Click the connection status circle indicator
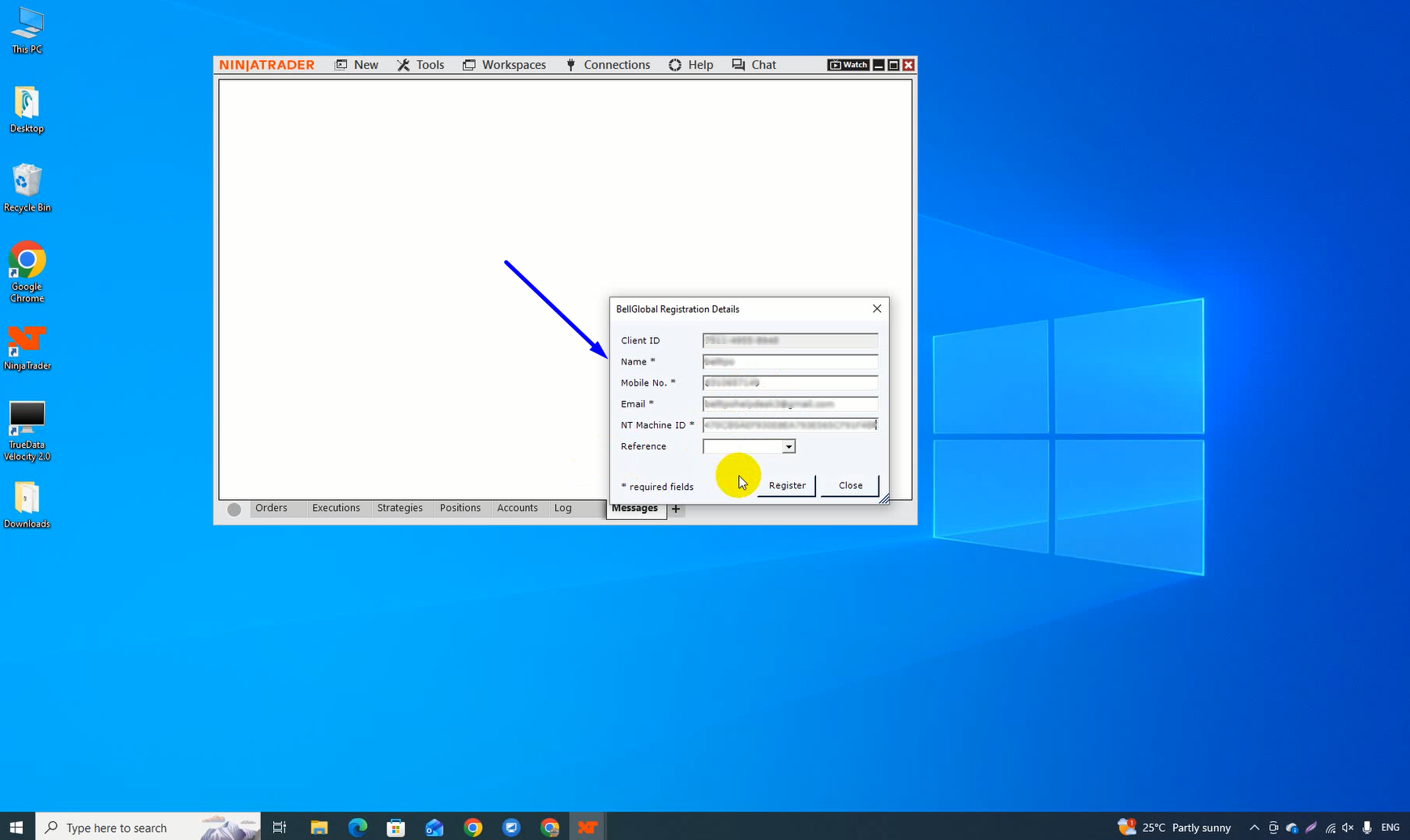This screenshot has width=1410, height=840. 234,510
